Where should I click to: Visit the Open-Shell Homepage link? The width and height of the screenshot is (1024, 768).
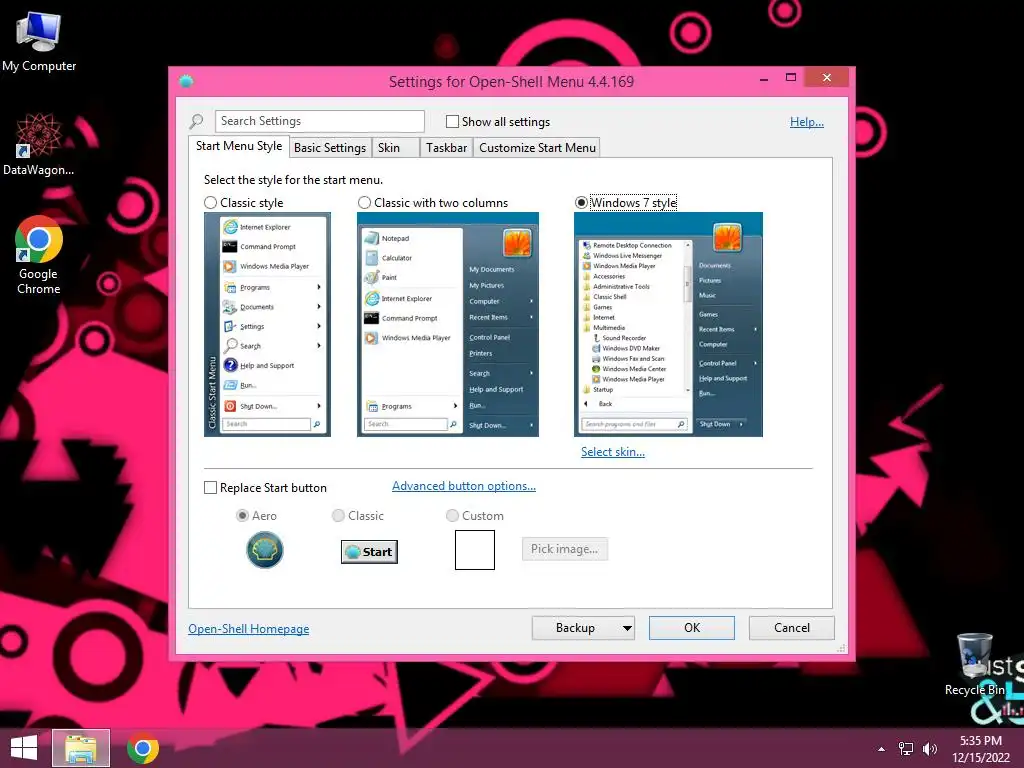coord(249,629)
